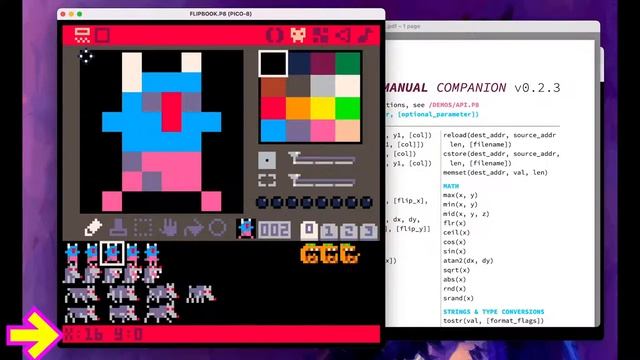Toggle the rightmost sprite flag circle
This screenshot has height=360, width=640.
367,202
